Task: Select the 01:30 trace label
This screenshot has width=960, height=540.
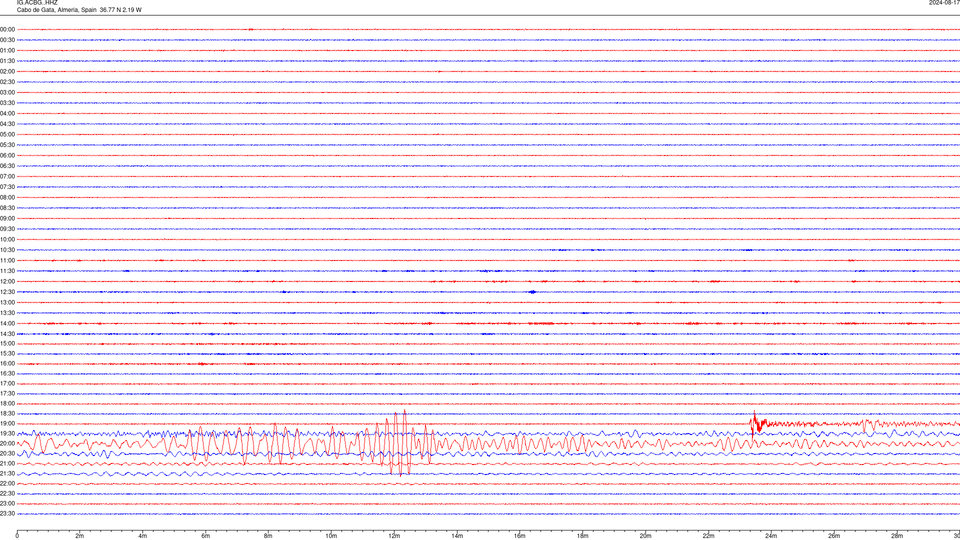Action: (x=7, y=61)
